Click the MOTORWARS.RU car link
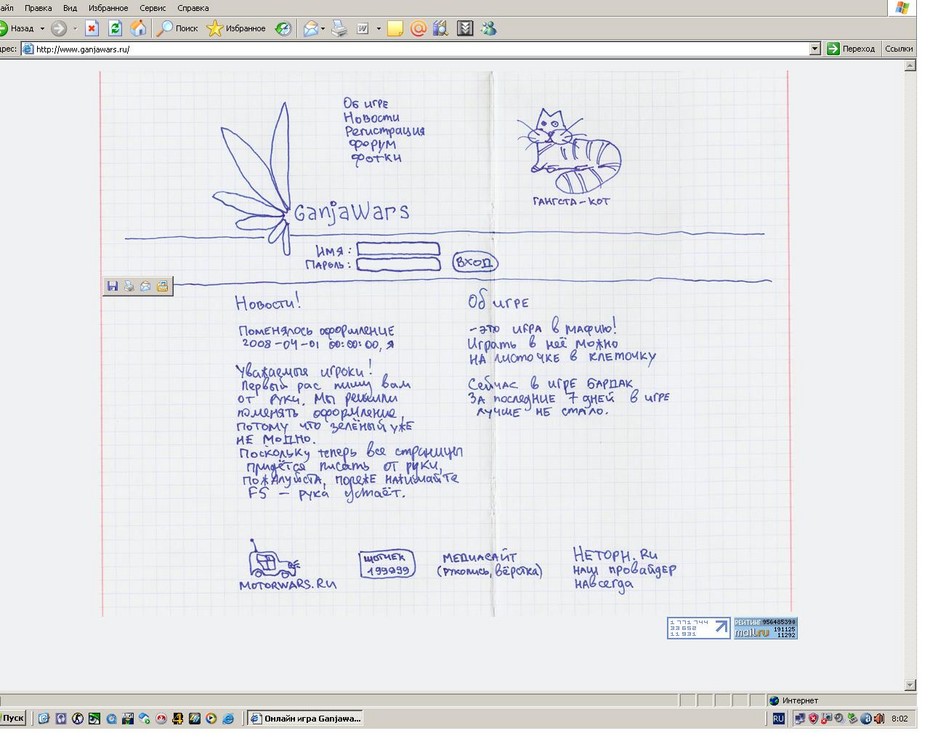The width and height of the screenshot is (930, 744). (287, 565)
